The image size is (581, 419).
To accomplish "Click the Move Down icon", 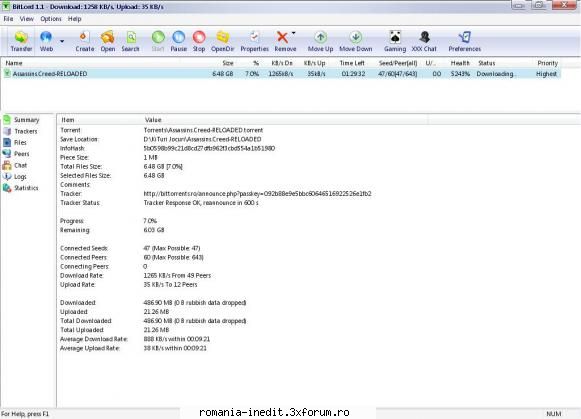I will pos(356,41).
